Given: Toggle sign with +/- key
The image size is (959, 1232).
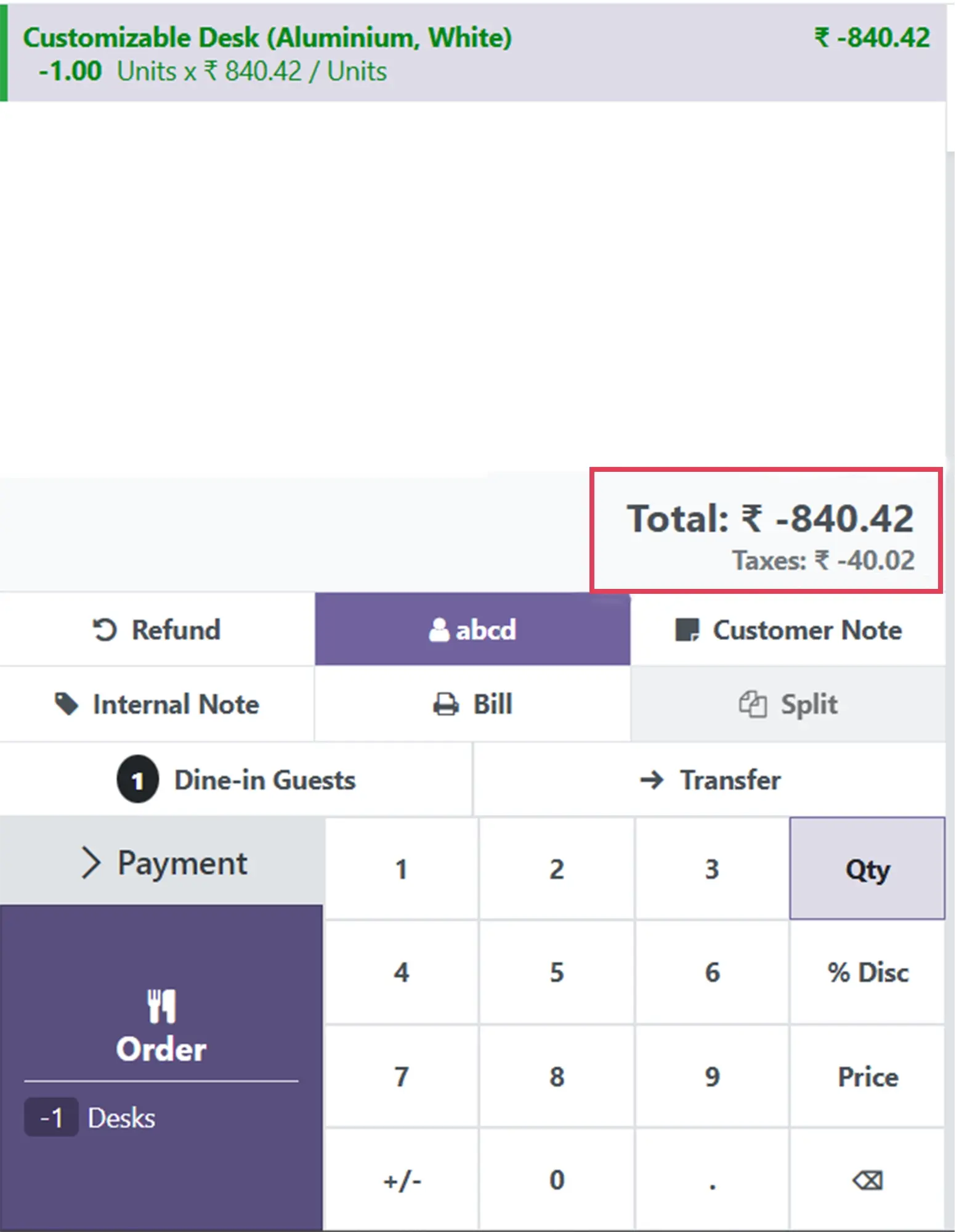Looking at the screenshot, I should pyautogui.click(x=402, y=1180).
